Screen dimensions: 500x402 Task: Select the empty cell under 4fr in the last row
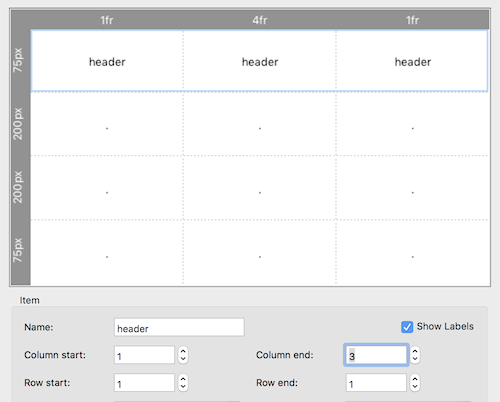coord(260,252)
